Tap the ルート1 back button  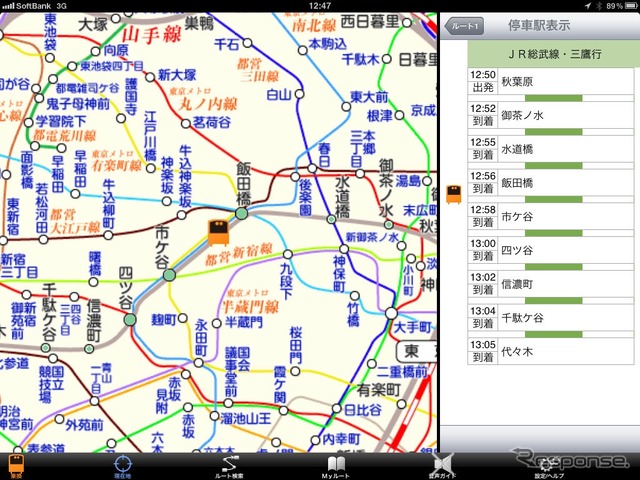(x=464, y=27)
